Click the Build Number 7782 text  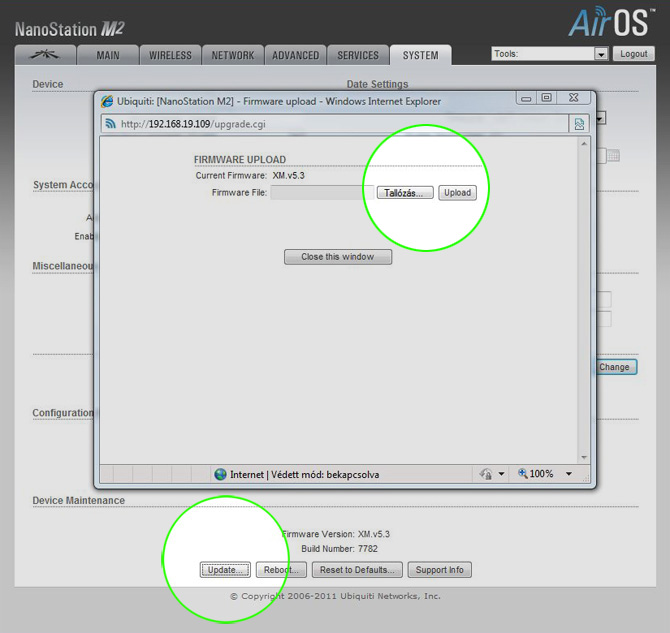click(x=339, y=549)
